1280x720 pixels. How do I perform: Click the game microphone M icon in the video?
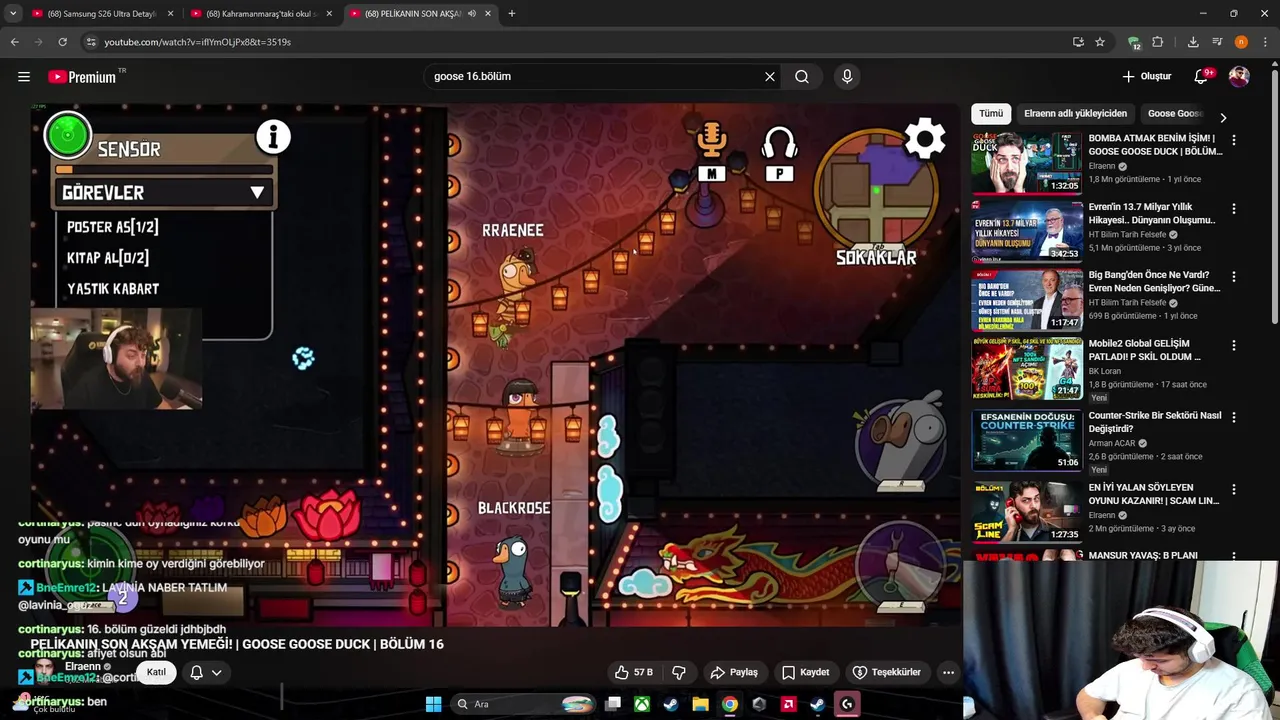(x=711, y=151)
